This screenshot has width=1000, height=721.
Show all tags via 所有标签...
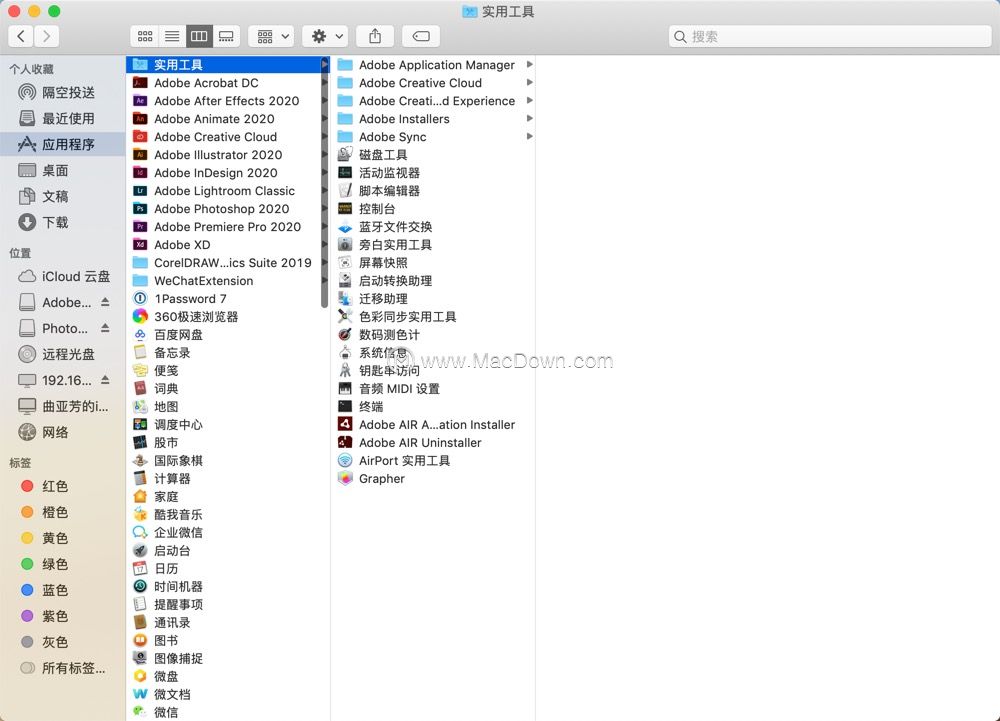pyautogui.click(x=62, y=668)
